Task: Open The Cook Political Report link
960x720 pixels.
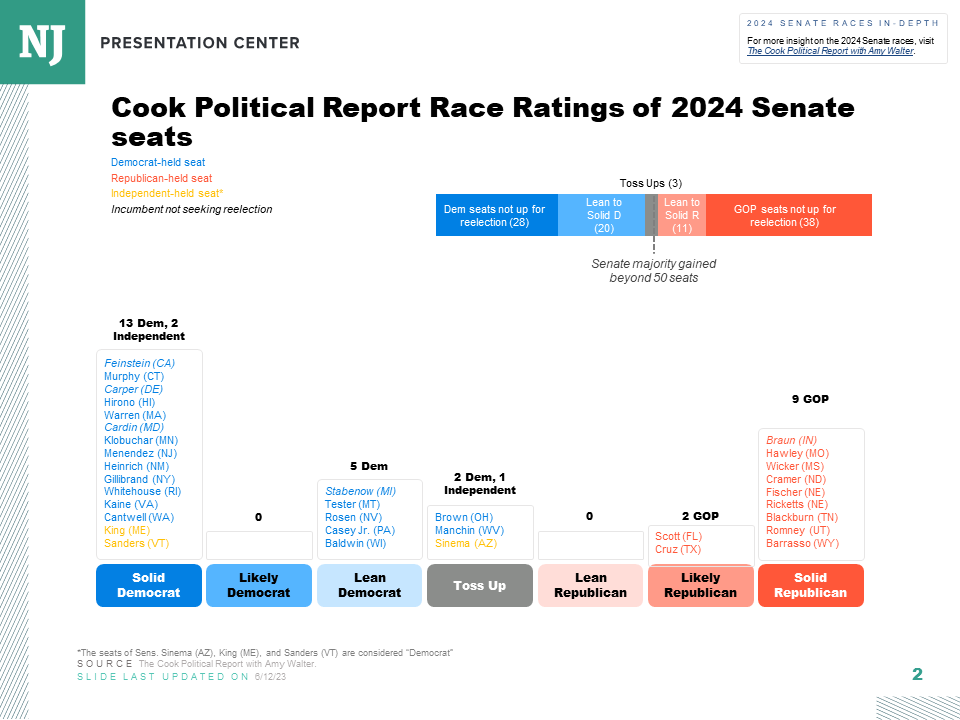Action: point(830,51)
